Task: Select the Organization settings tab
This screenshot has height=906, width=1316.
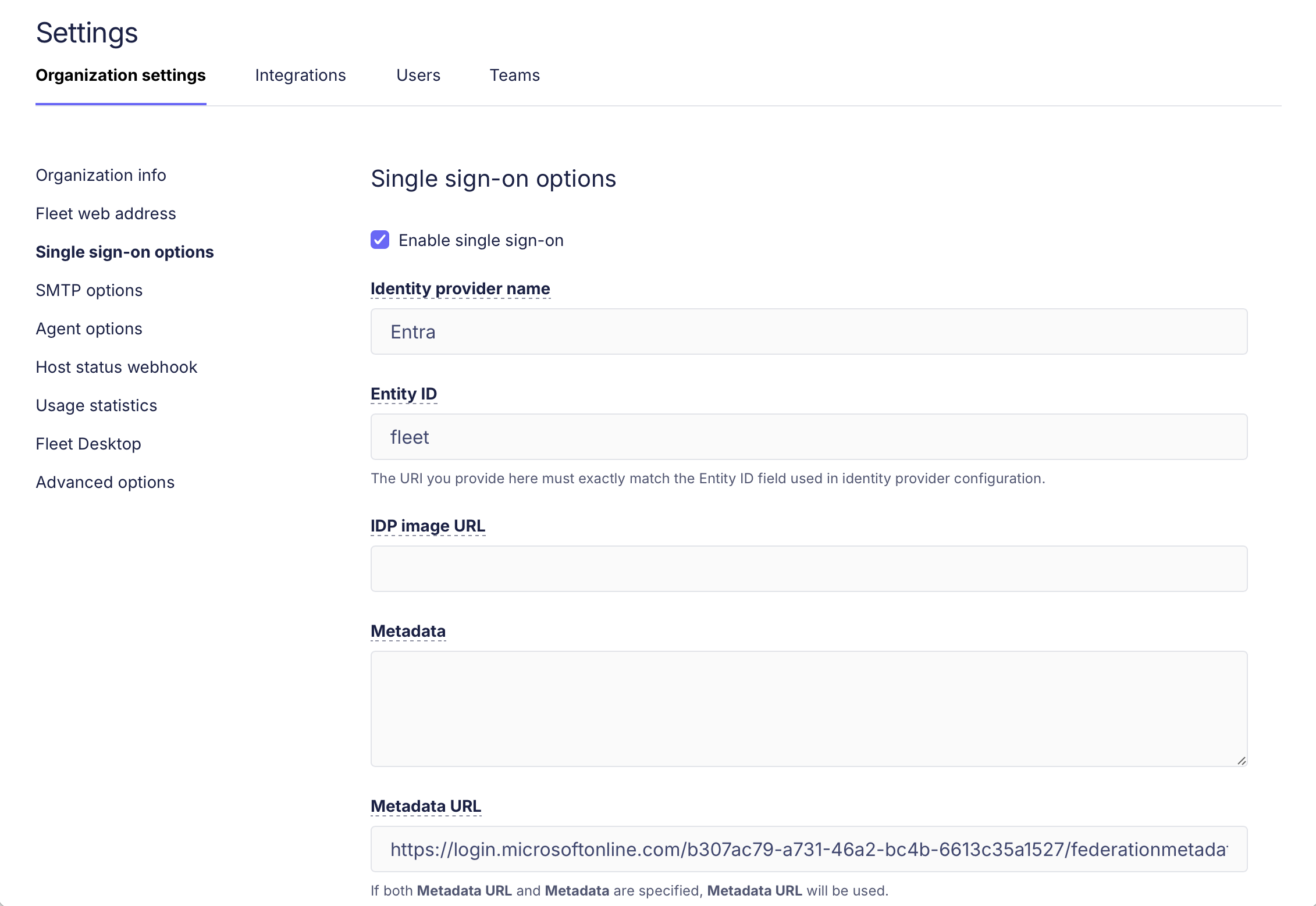Action: tap(120, 76)
